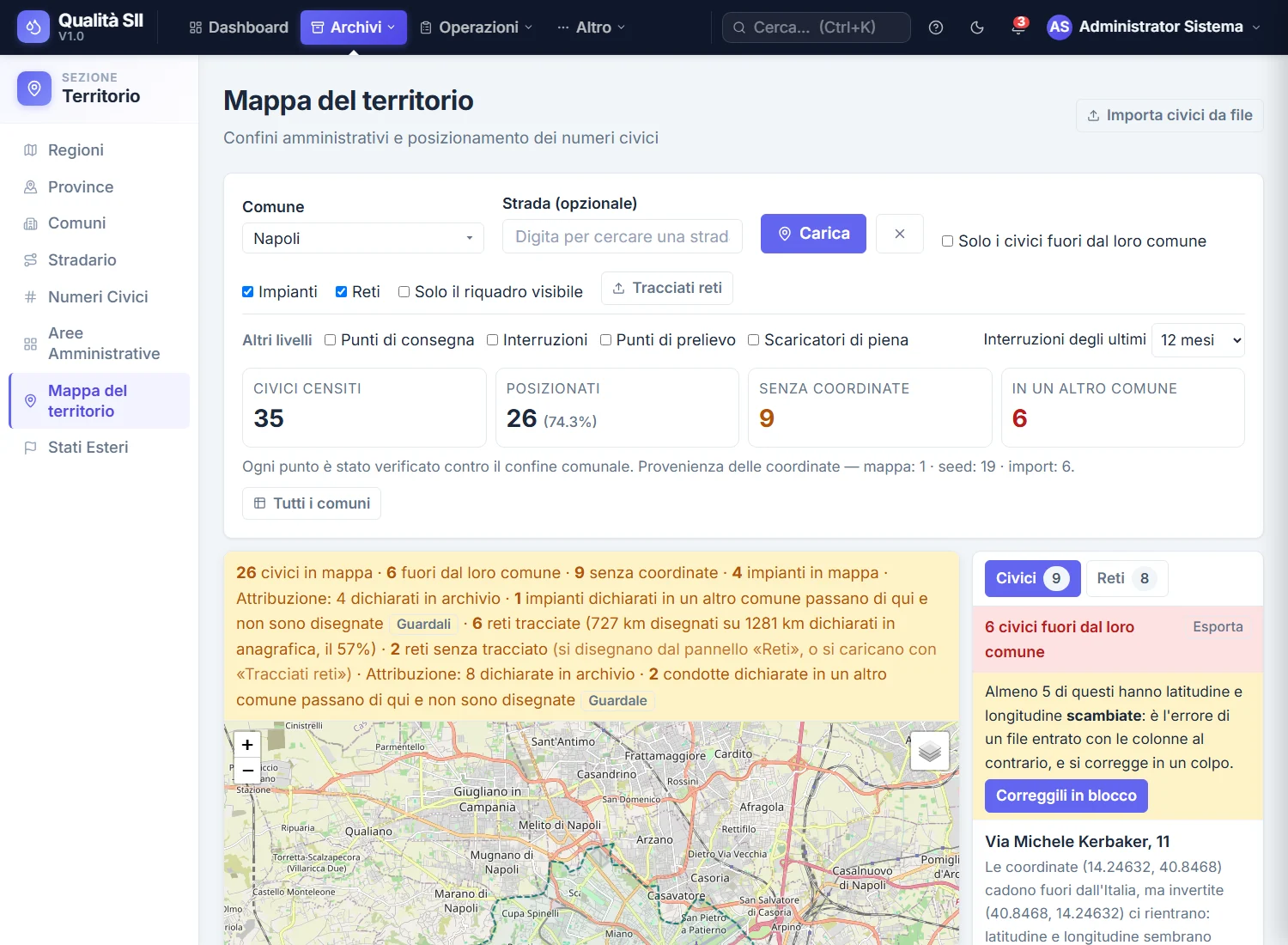The height and width of the screenshot is (945, 1288).
Task: Open Numeri Civici in the sidebar
Action: point(99,297)
